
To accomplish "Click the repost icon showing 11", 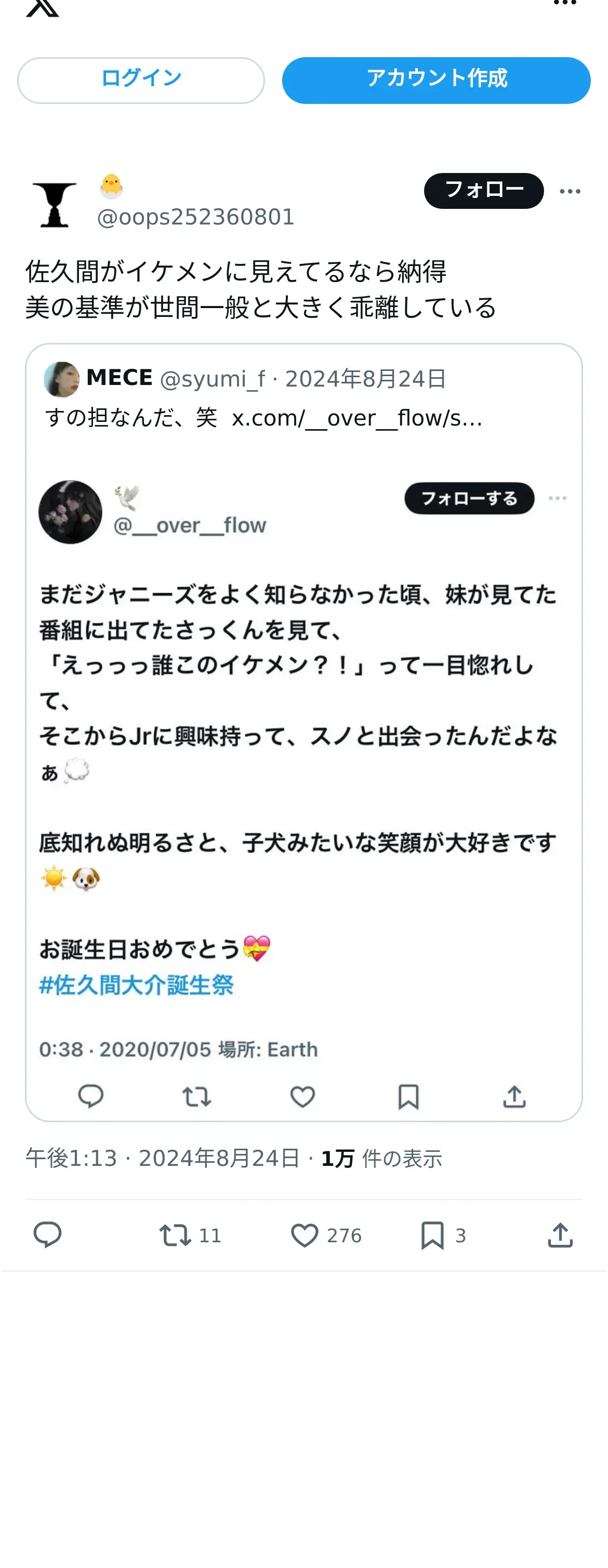I will [x=189, y=1235].
